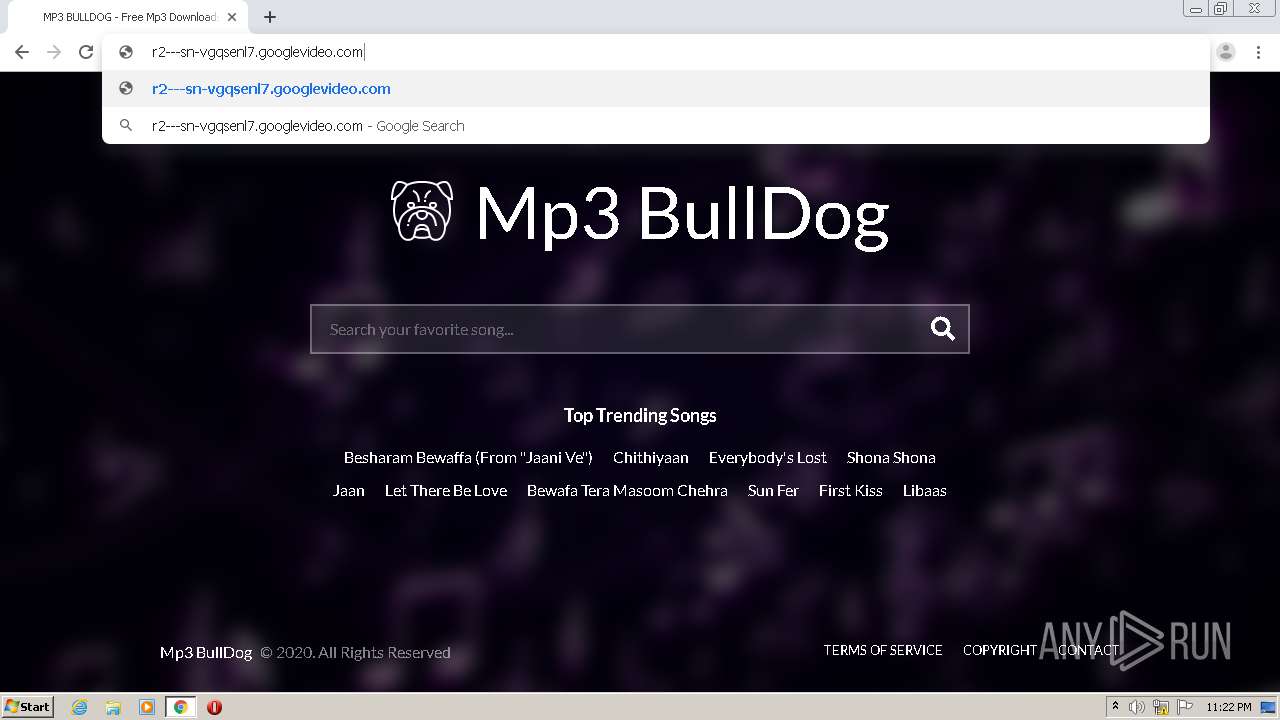This screenshot has width=1280, height=720.
Task: Click the footer Mp3 BullDog link
Action: pyautogui.click(x=206, y=652)
